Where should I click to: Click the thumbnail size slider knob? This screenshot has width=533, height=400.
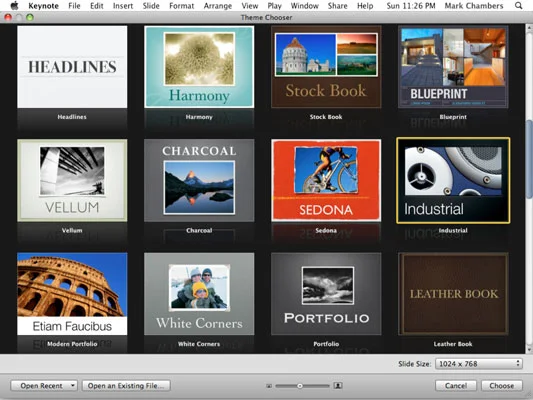300,386
